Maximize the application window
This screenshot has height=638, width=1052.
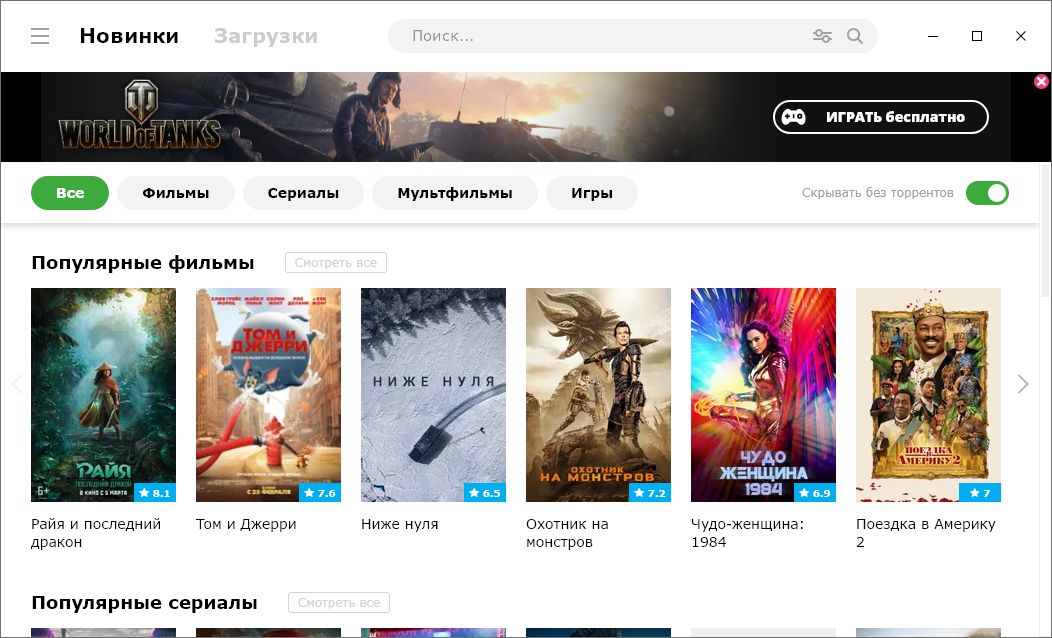977,36
